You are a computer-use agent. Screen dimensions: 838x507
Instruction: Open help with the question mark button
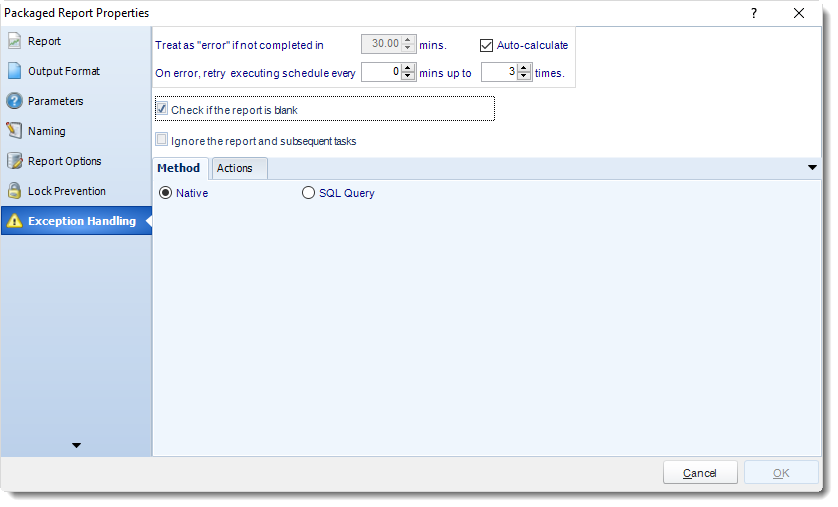(754, 13)
